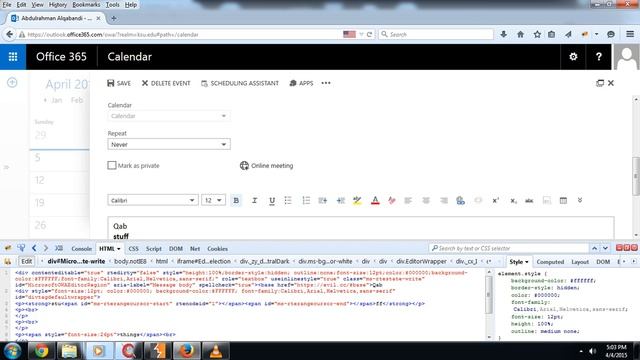Go to the Firefox home page icon
This screenshot has height=360, width=640.
point(520,34)
